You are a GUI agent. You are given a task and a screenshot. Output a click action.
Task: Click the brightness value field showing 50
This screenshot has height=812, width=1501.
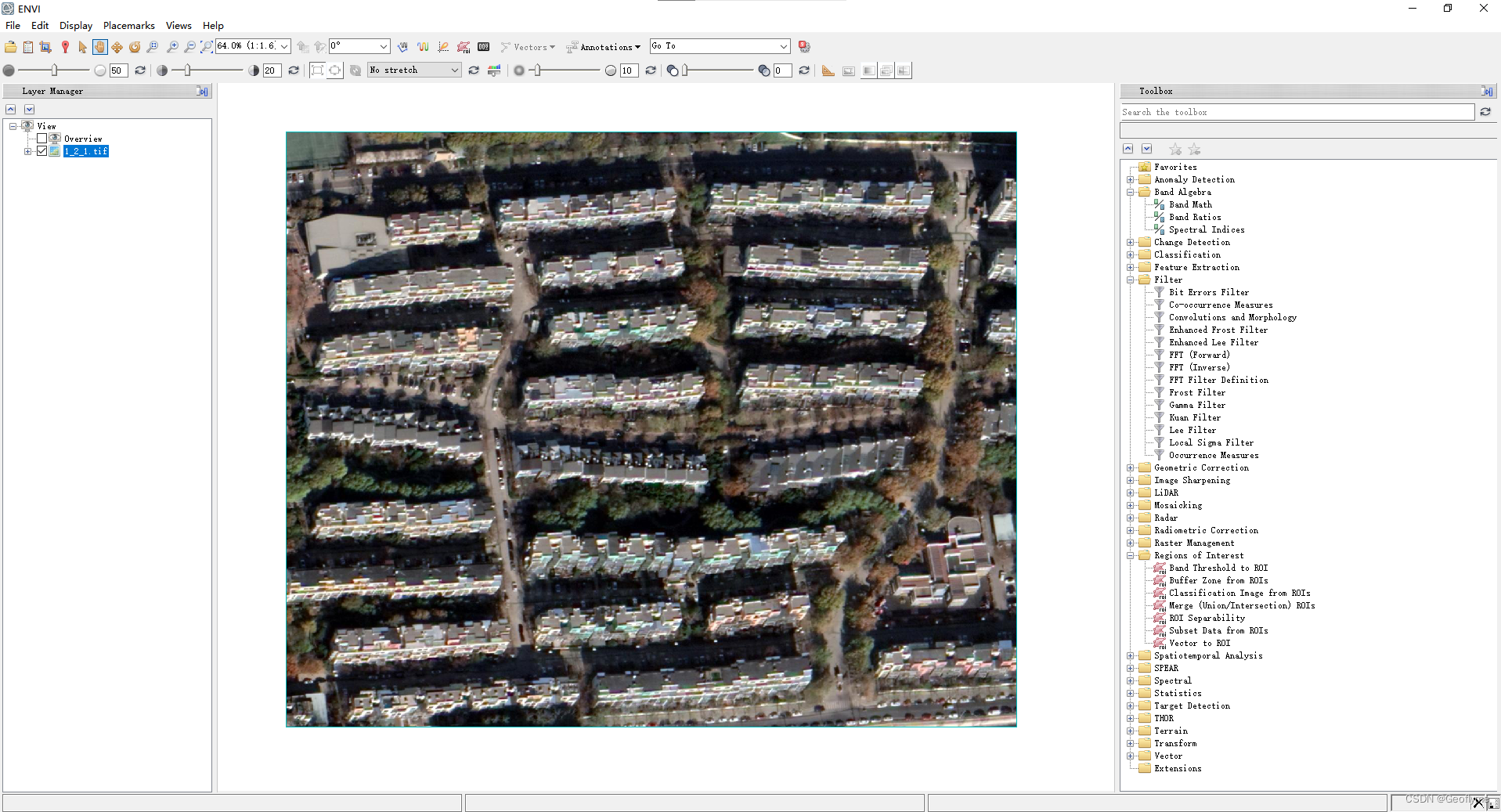pyautogui.click(x=118, y=70)
